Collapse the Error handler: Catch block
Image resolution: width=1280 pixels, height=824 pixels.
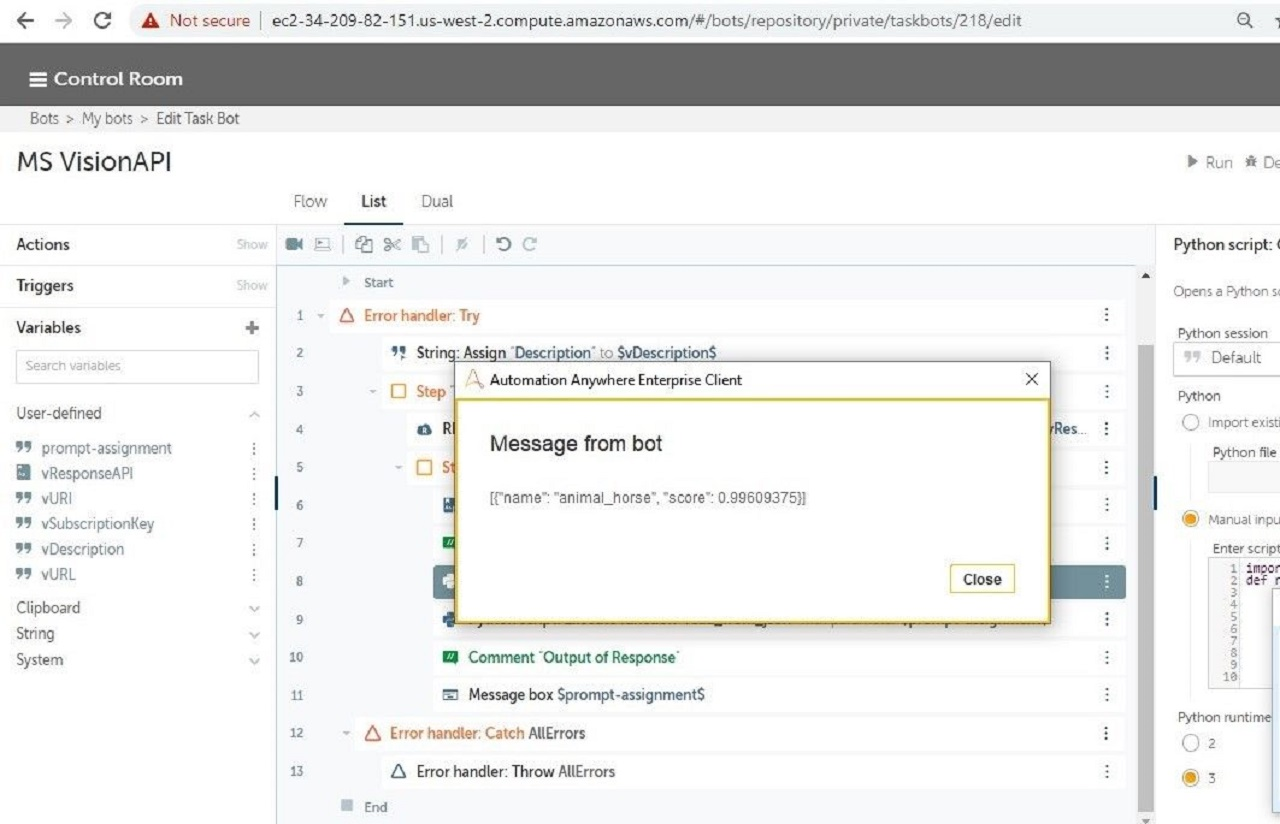click(347, 733)
